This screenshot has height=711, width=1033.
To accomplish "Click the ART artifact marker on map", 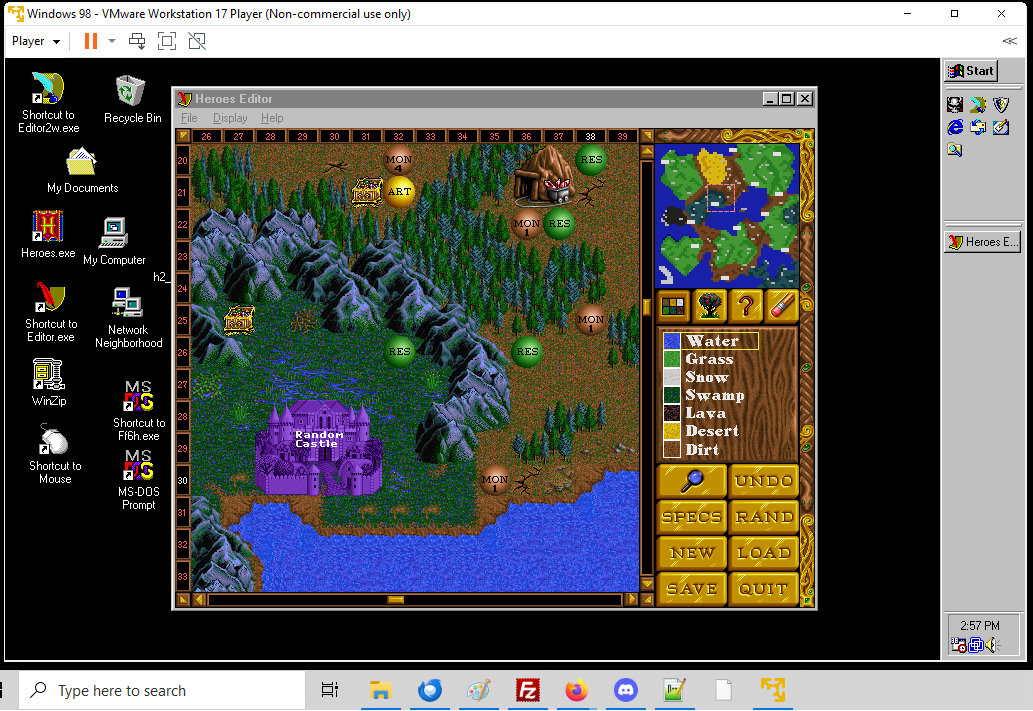I will tap(399, 192).
